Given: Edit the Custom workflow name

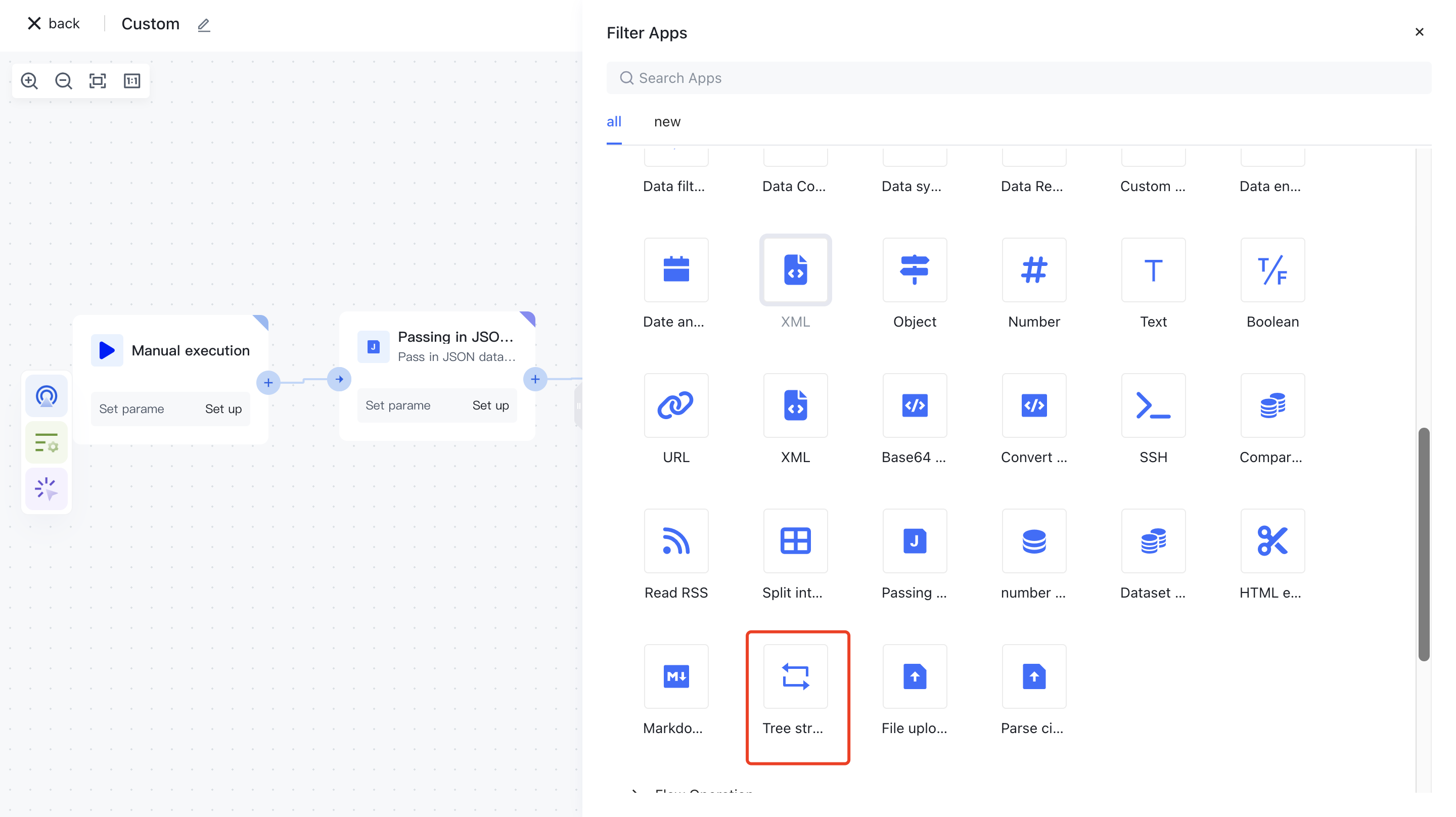Looking at the screenshot, I should pos(204,25).
